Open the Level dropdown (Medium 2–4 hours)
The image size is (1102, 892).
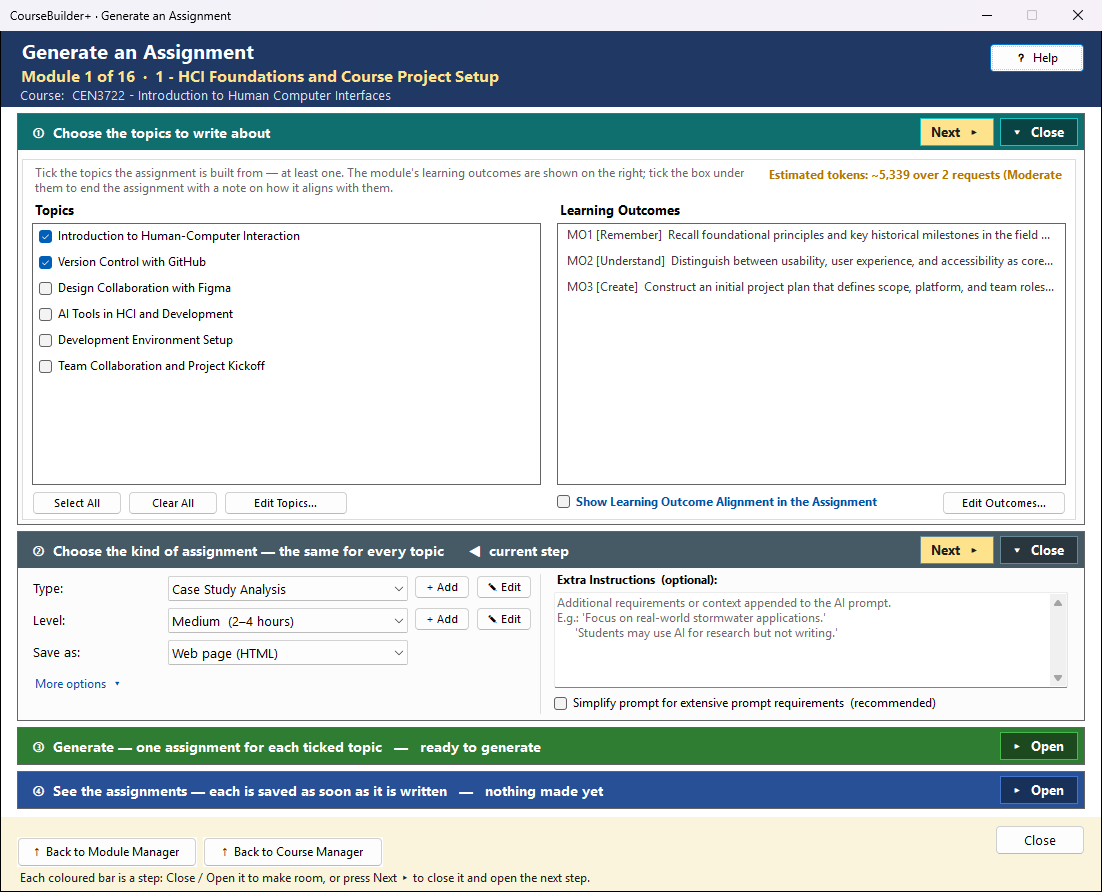click(287, 621)
